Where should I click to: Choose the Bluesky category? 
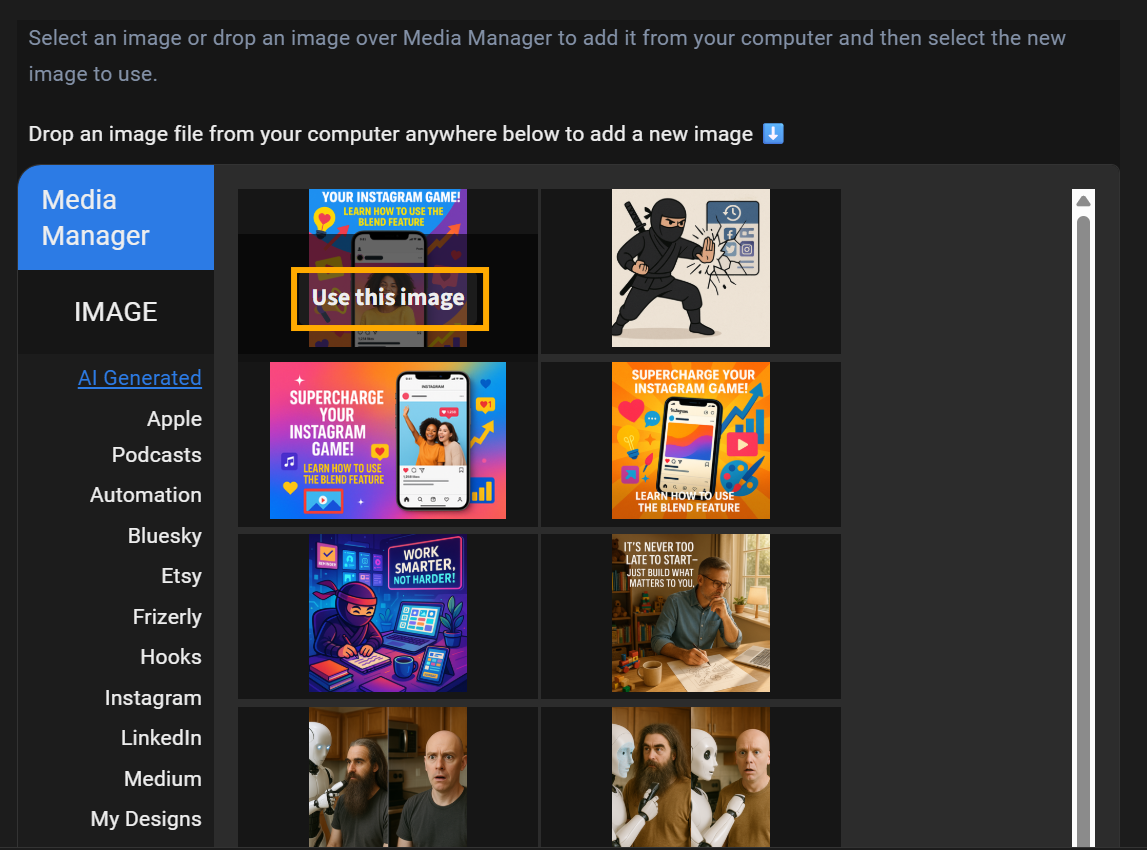coord(165,535)
